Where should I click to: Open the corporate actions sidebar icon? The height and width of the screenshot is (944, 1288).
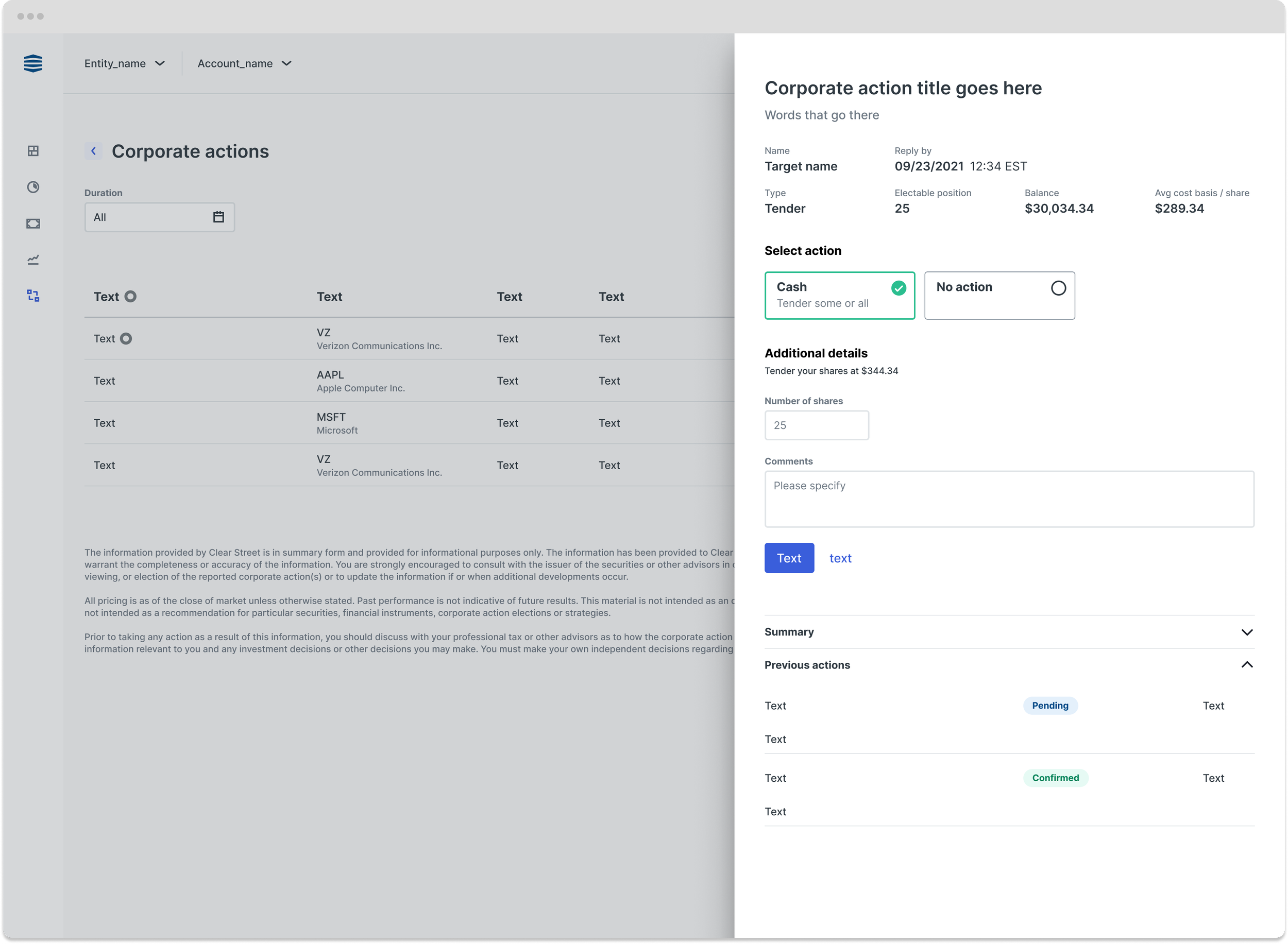coord(32,296)
